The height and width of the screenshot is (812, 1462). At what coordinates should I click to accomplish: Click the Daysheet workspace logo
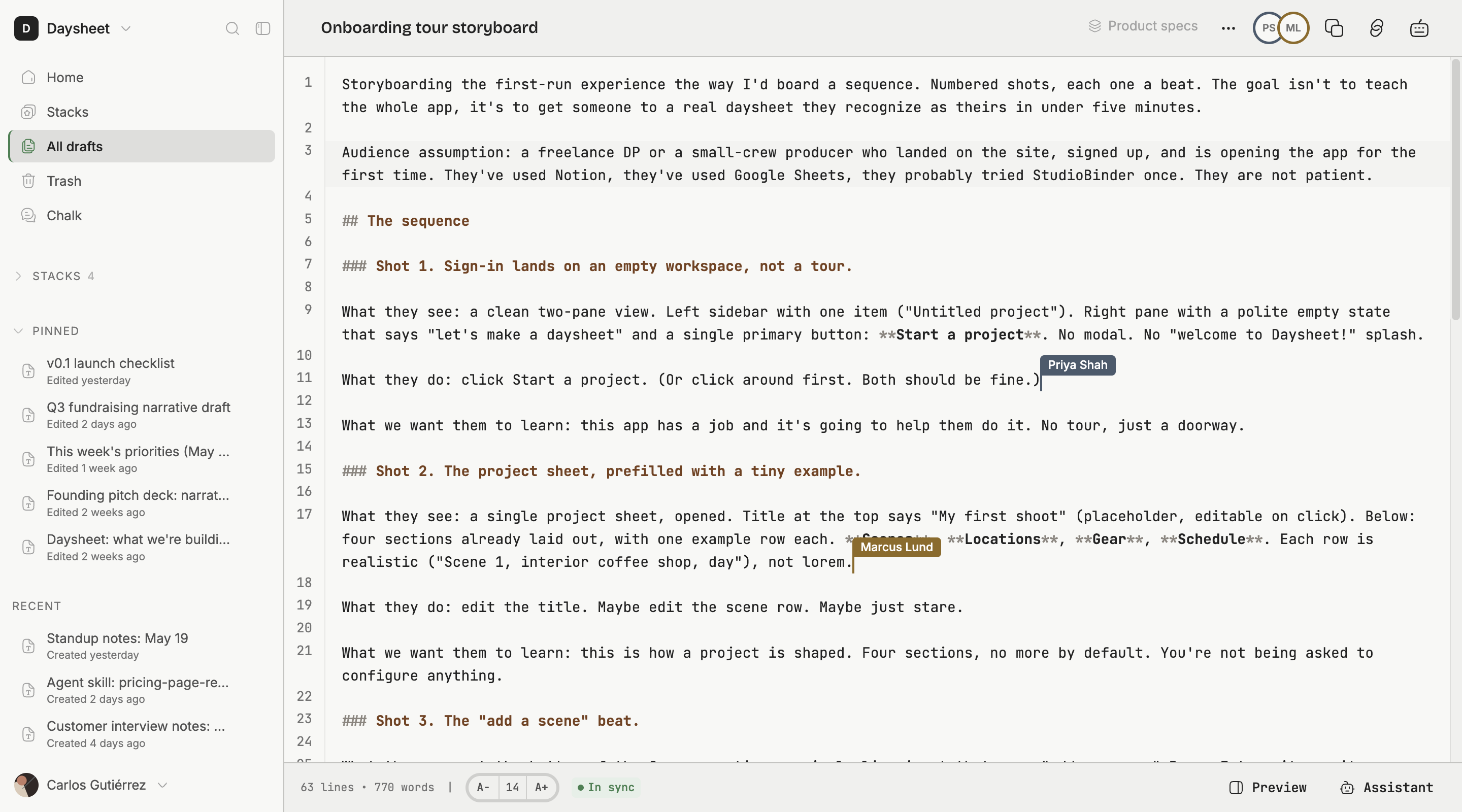click(26, 28)
